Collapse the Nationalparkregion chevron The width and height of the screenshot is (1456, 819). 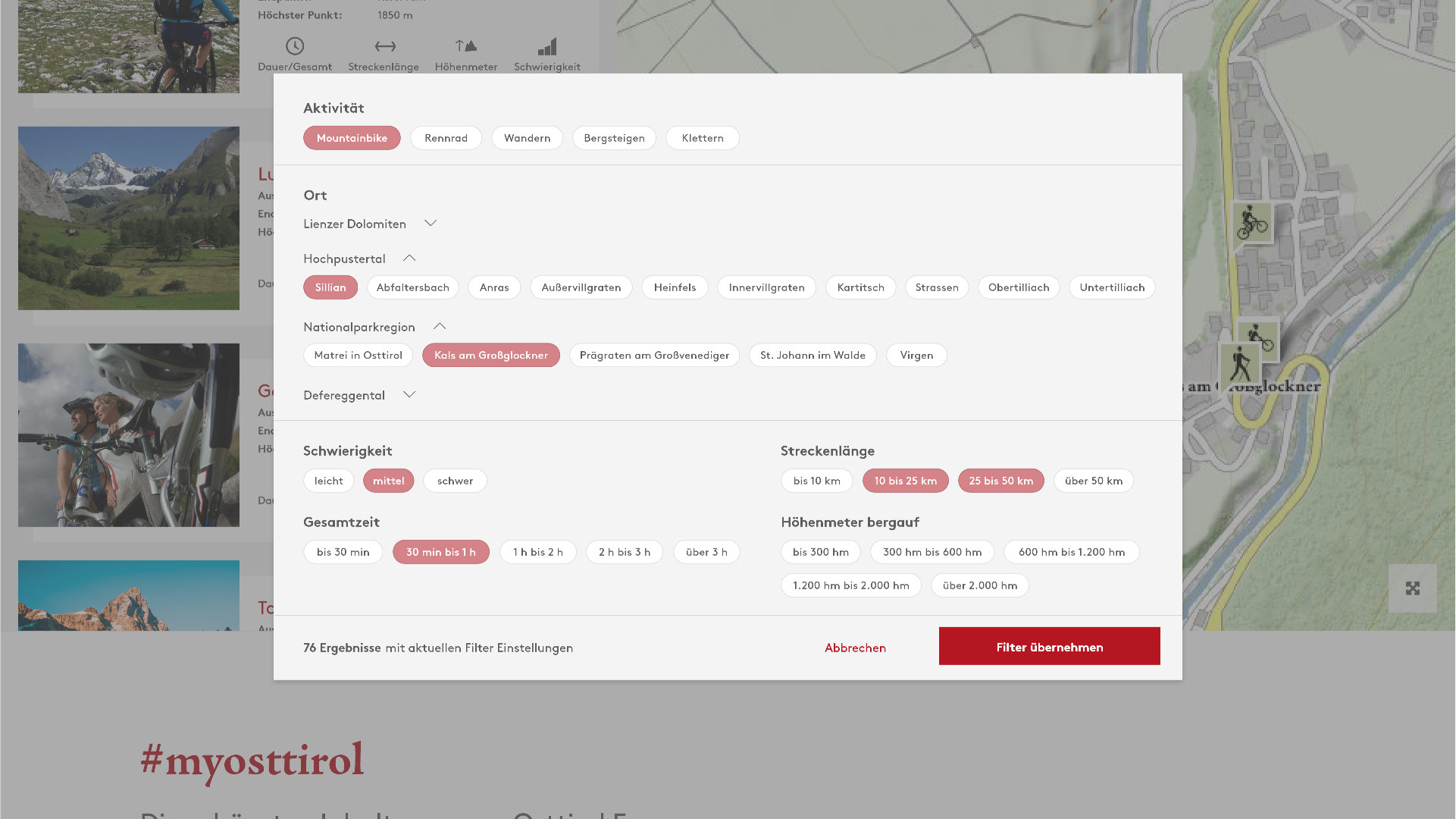440,327
